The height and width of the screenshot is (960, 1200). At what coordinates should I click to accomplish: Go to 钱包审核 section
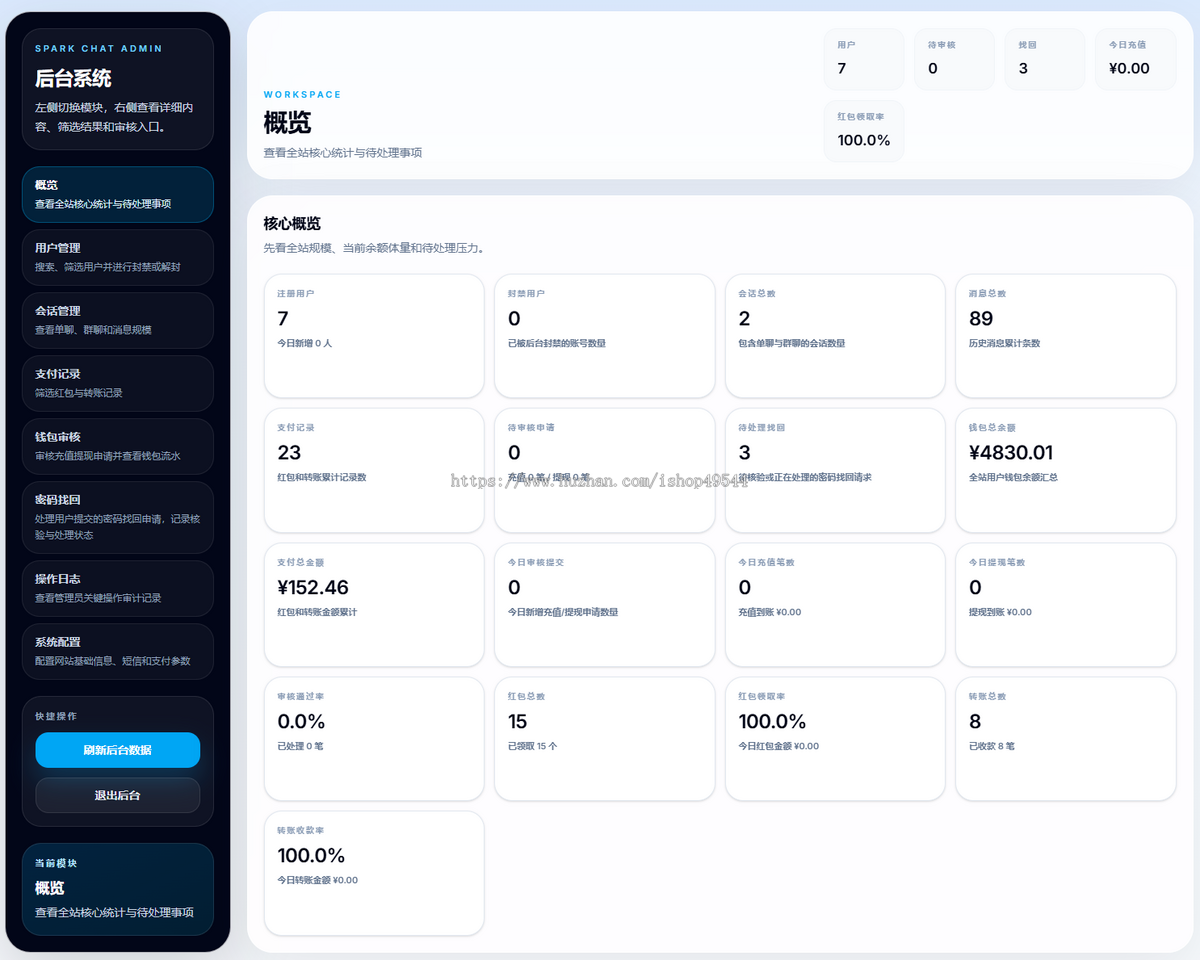pyautogui.click(x=117, y=446)
